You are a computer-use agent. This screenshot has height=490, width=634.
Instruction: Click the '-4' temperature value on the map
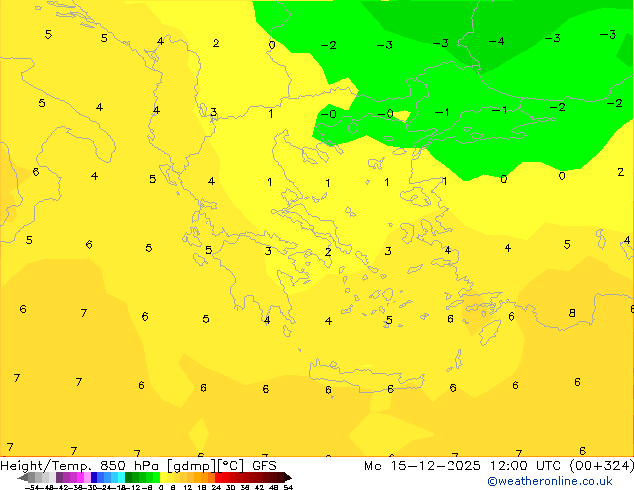point(496,41)
